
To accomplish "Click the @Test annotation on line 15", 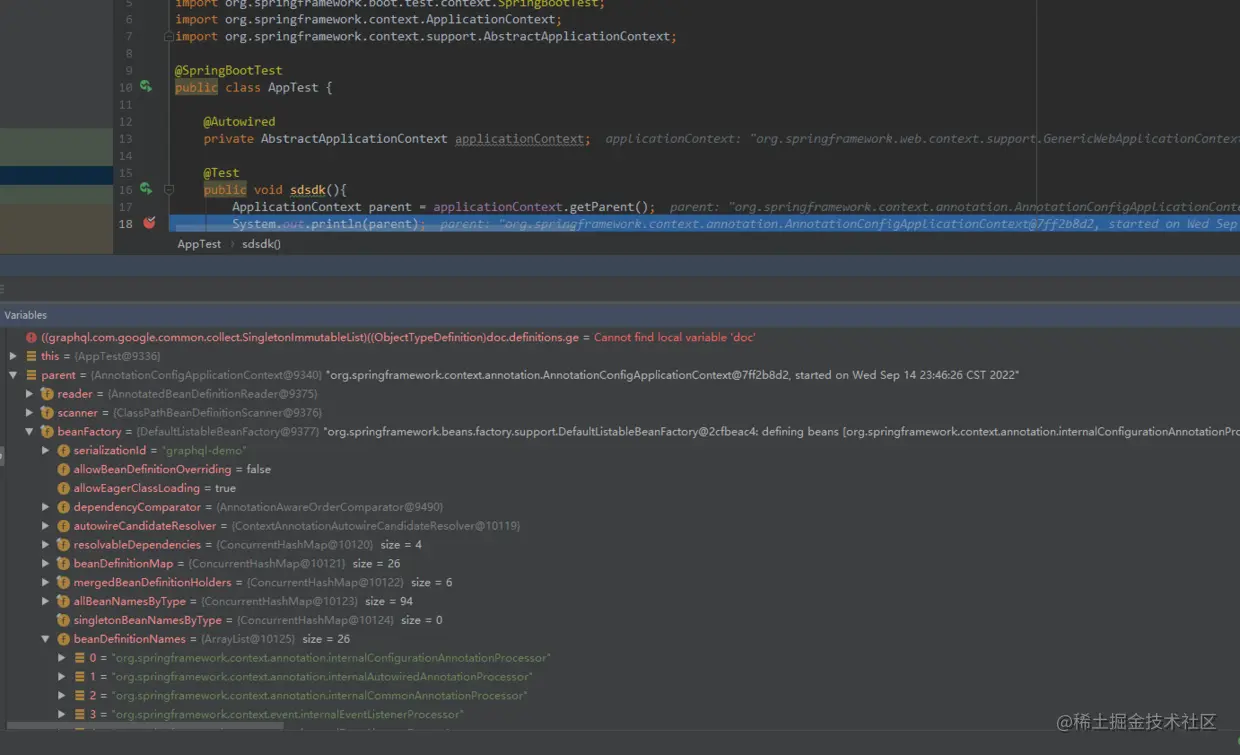I will pyautogui.click(x=221, y=172).
